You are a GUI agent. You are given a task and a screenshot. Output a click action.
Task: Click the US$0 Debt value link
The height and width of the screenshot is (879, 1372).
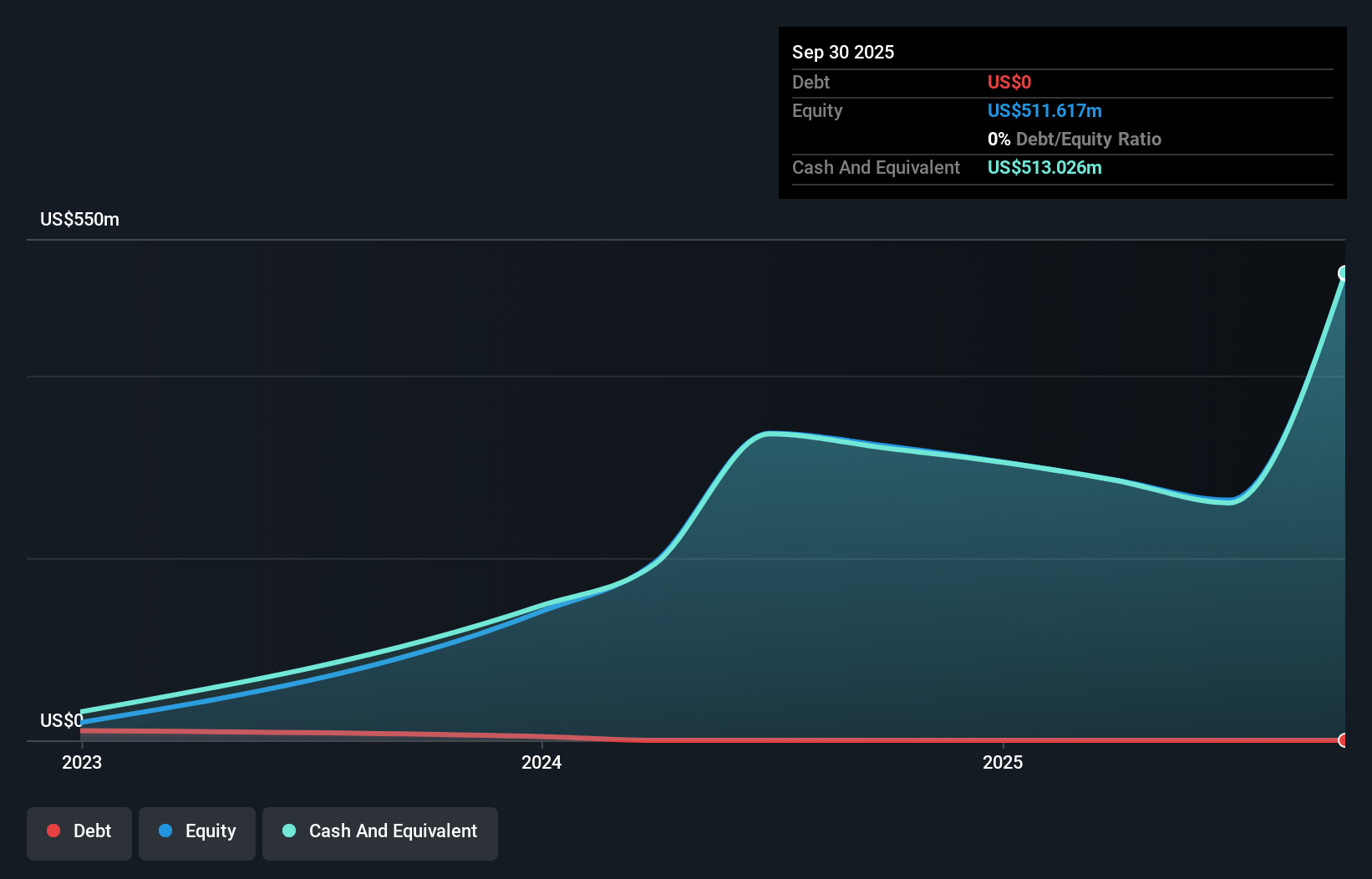pyautogui.click(x=1009, y=82)
